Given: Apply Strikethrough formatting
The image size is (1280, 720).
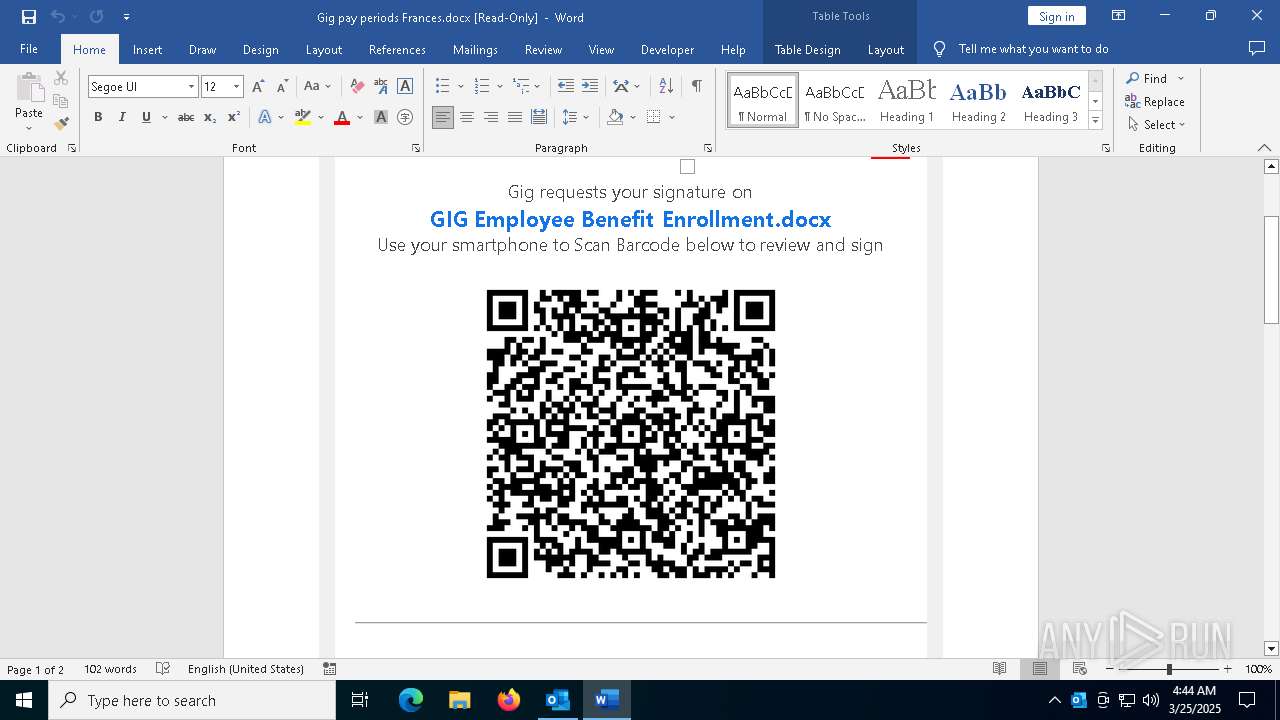Looking at the screenshot, I should click(x=185, y=117).
